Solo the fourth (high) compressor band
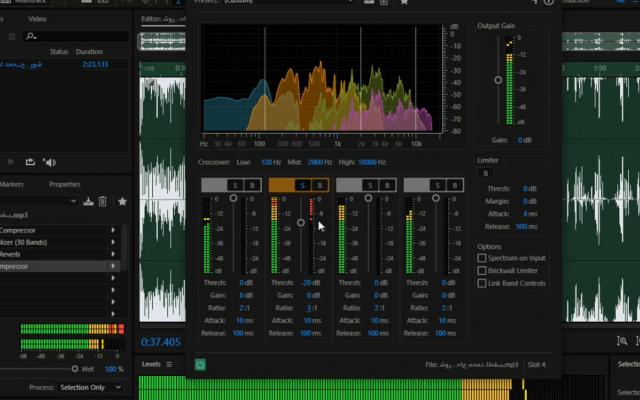 point(437,185)
